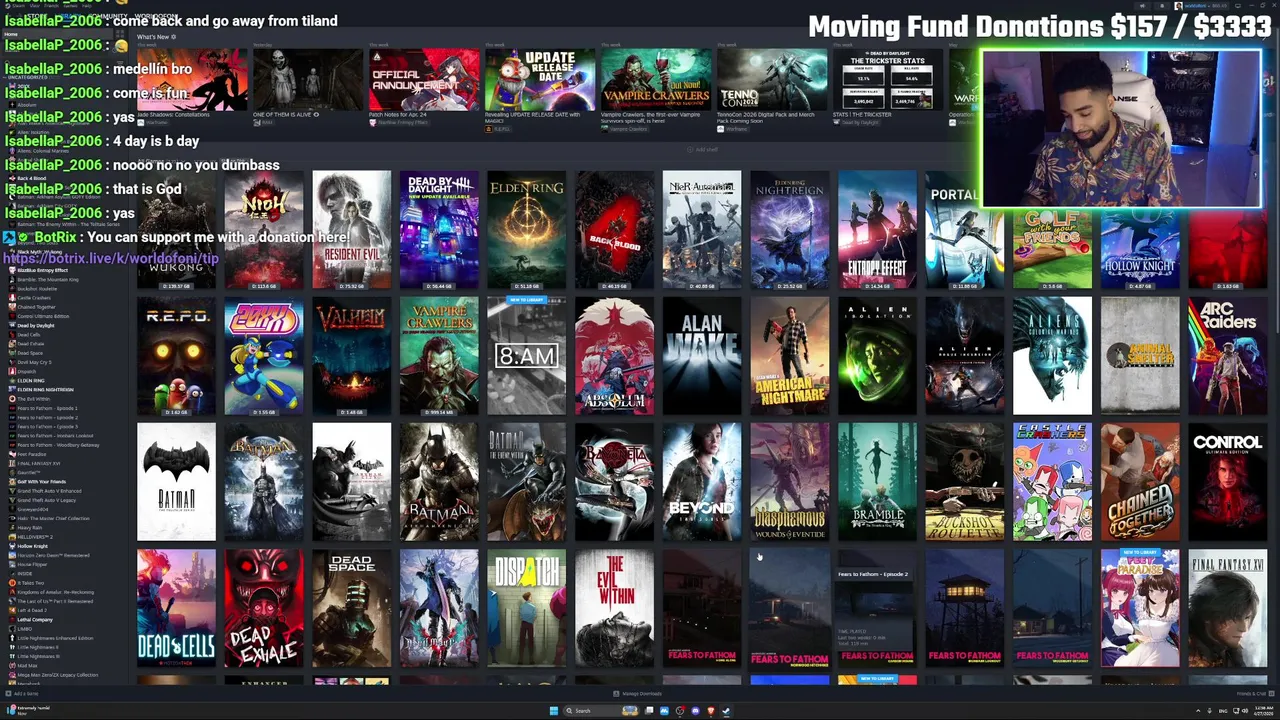Select the 8:AM game cover
The height and width of the screenshot is (720, 1280).
point(526,356)
